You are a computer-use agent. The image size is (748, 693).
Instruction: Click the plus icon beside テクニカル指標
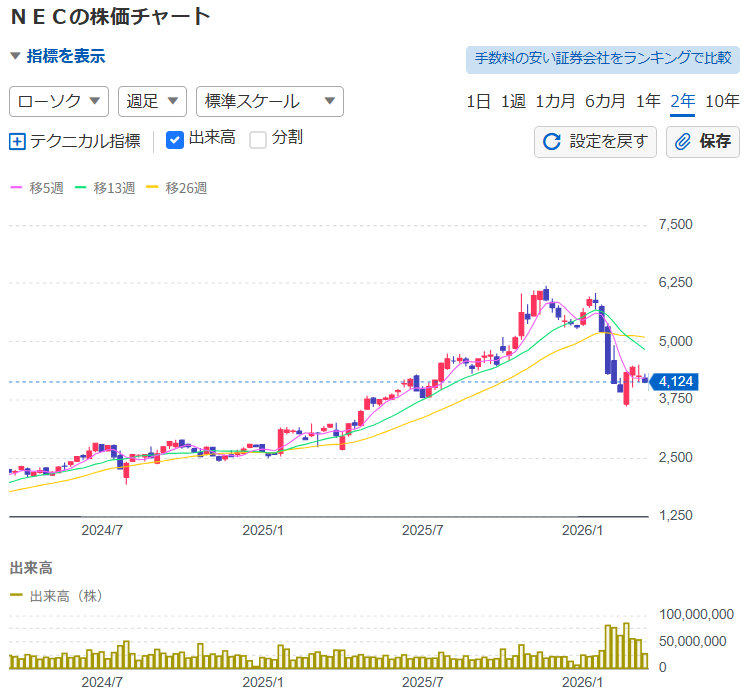coord(17,141)
